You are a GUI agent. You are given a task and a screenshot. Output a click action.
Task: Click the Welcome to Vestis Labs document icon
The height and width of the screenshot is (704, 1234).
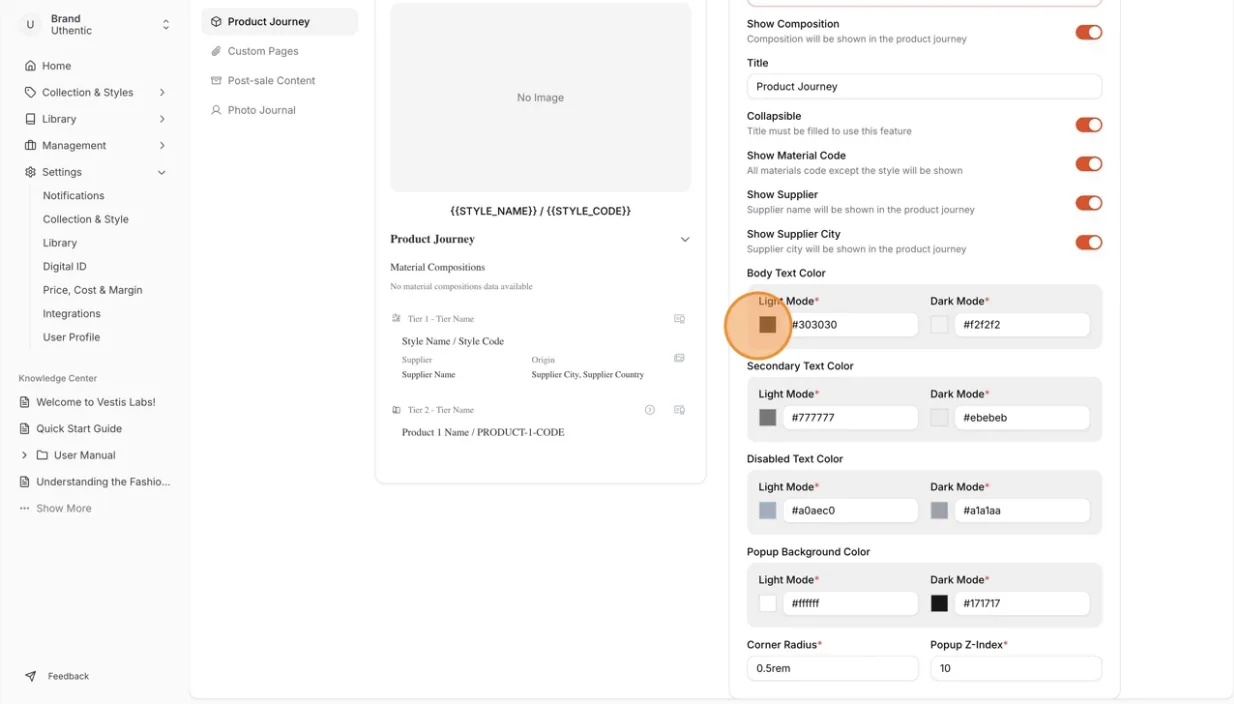(x=25, y=402)
